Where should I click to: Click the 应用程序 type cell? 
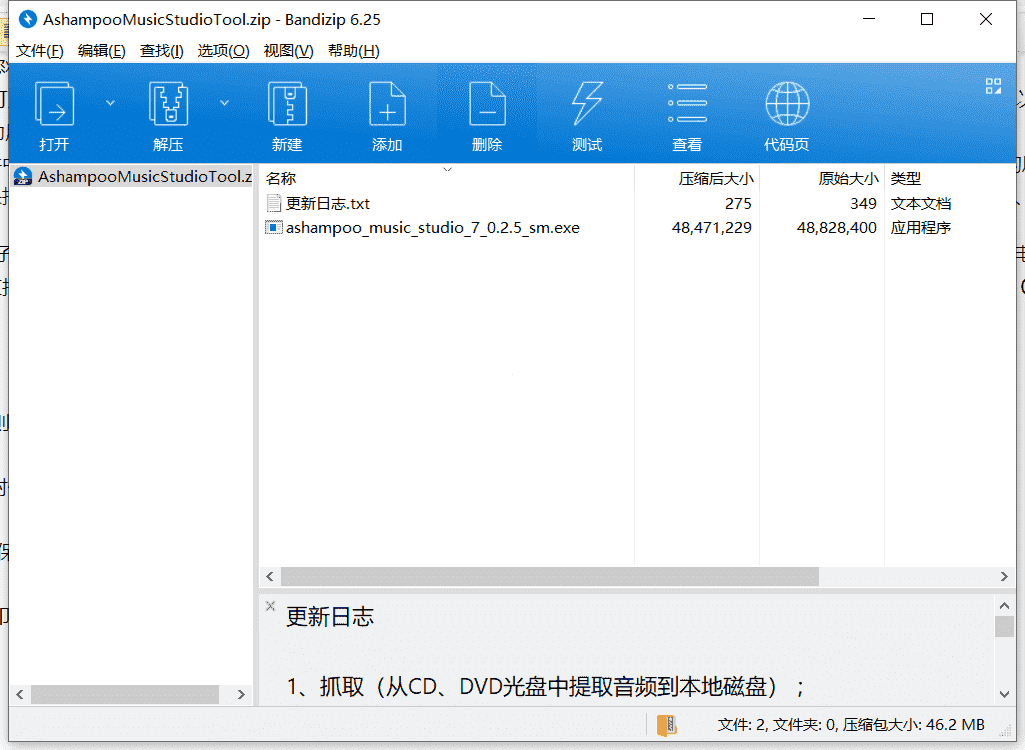click(920, 228)
